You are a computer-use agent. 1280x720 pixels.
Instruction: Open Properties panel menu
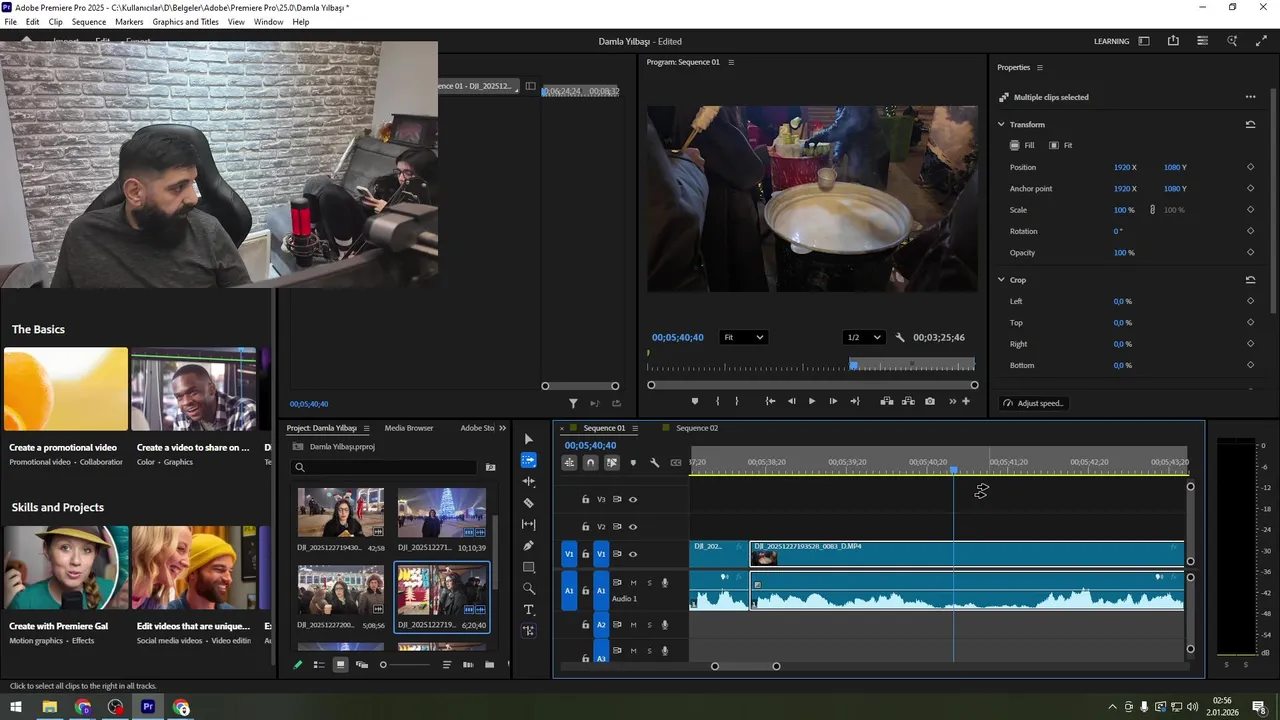click(x=1039, y=67)
